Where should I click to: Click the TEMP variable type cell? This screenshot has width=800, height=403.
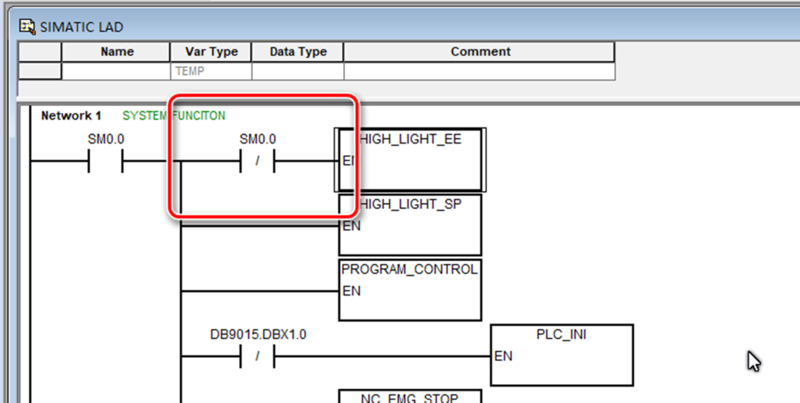[211, 71]
